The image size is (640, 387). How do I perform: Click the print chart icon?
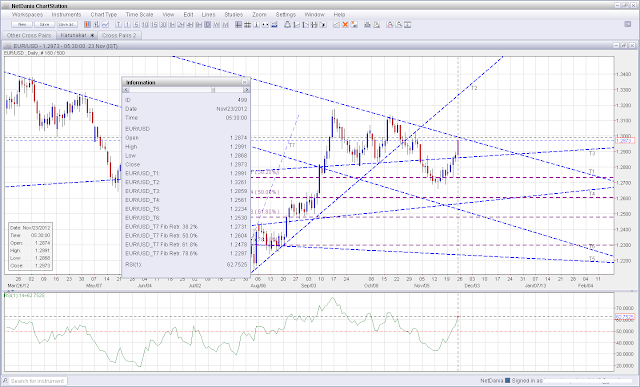click(367, 24)
